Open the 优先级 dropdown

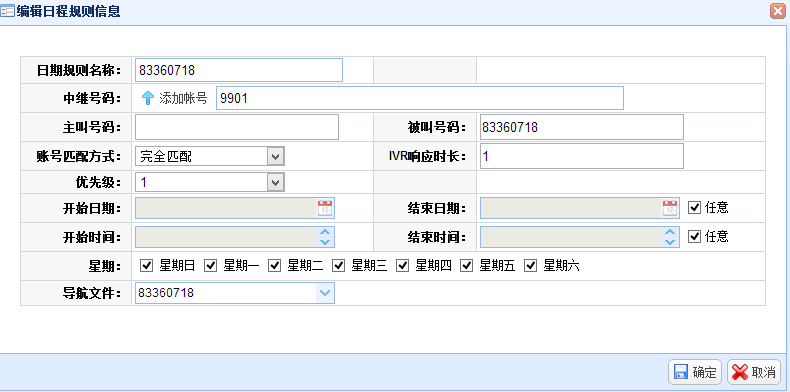tap(275, 182)
